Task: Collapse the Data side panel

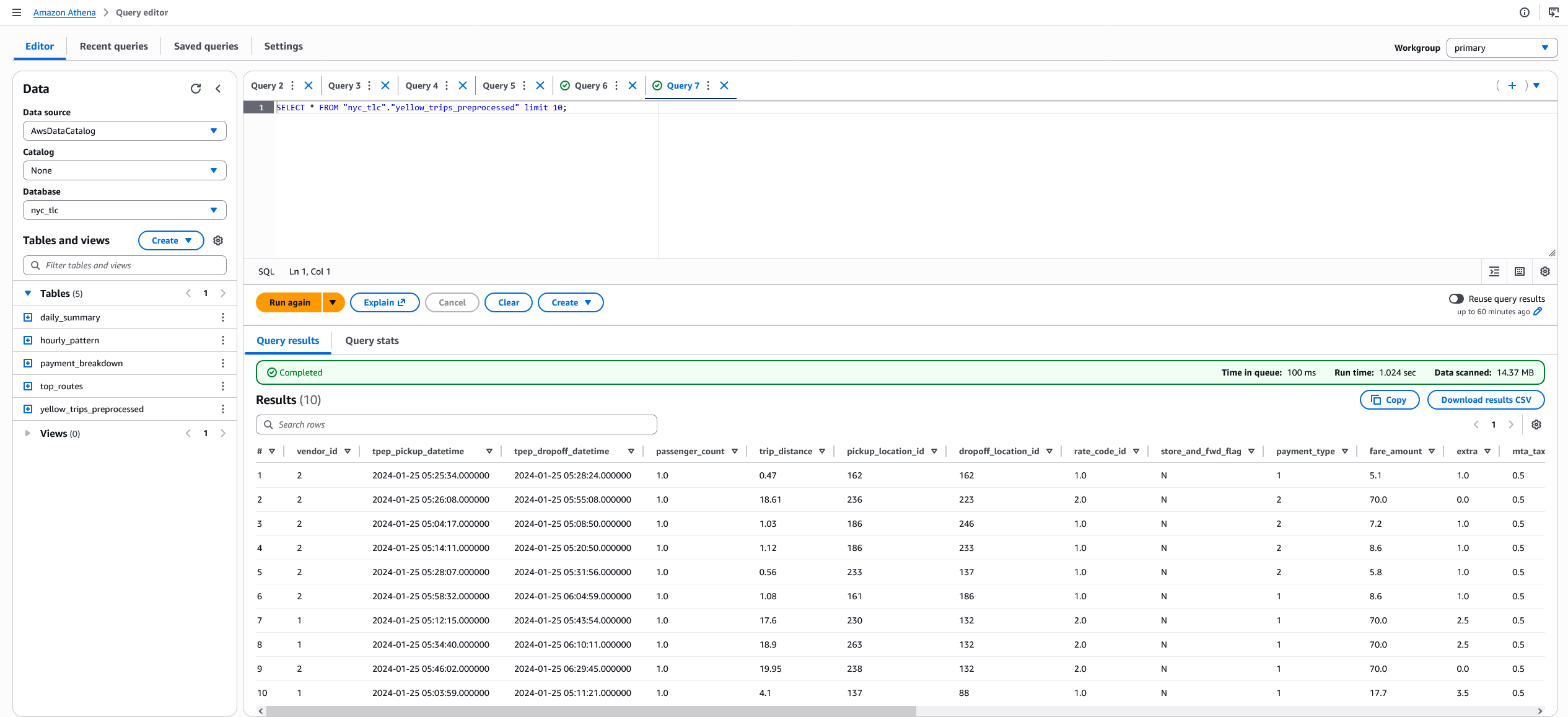Action: coord(218,89)
